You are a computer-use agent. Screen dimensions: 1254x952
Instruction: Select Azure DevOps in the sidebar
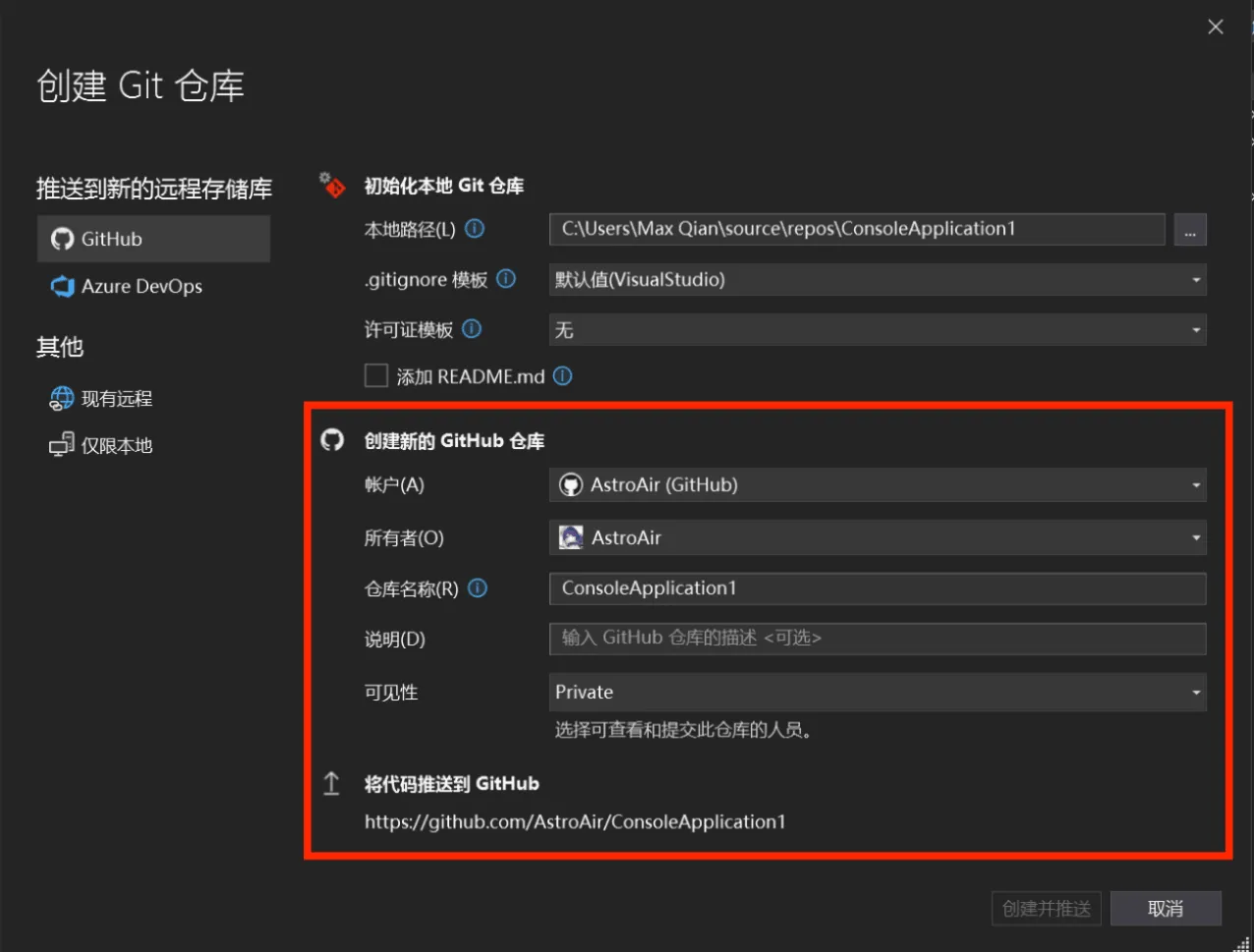pyautogui.click(x=142, y=286)
